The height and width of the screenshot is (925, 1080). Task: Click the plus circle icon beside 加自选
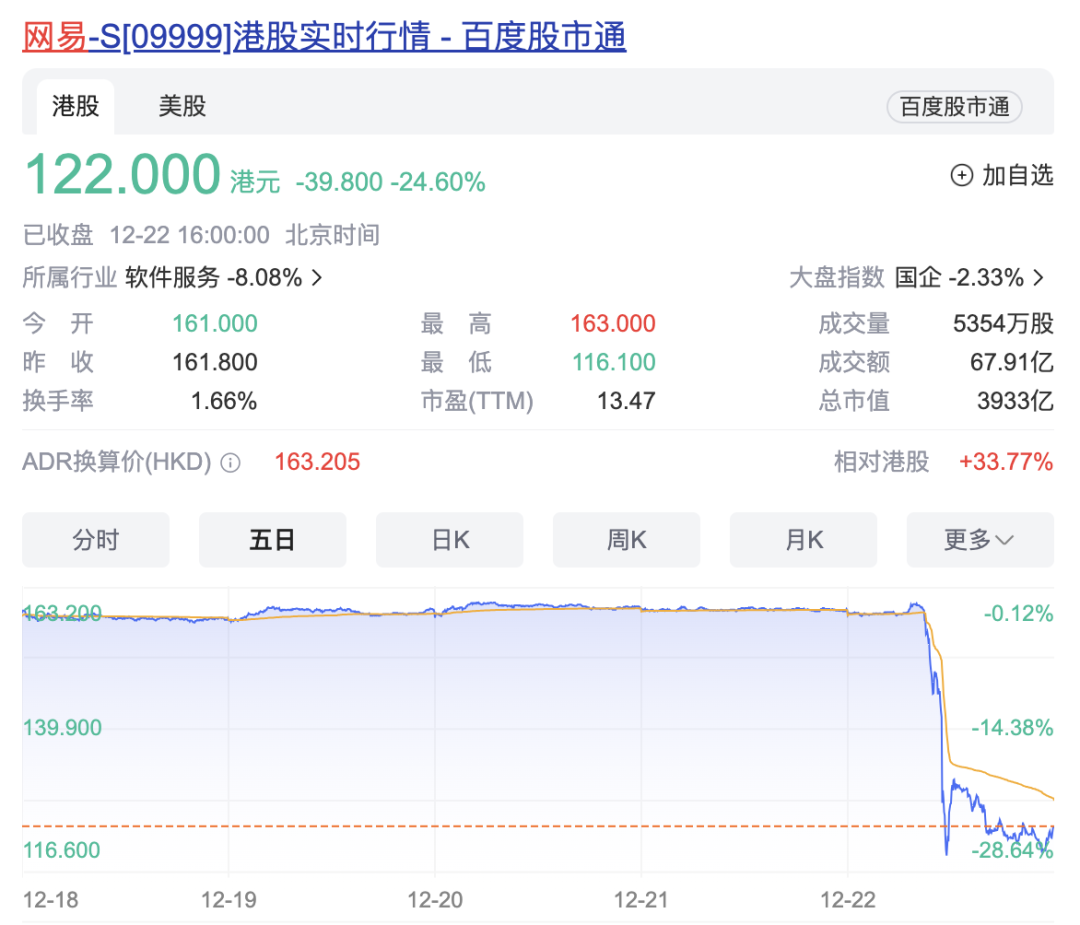[961, 176]
